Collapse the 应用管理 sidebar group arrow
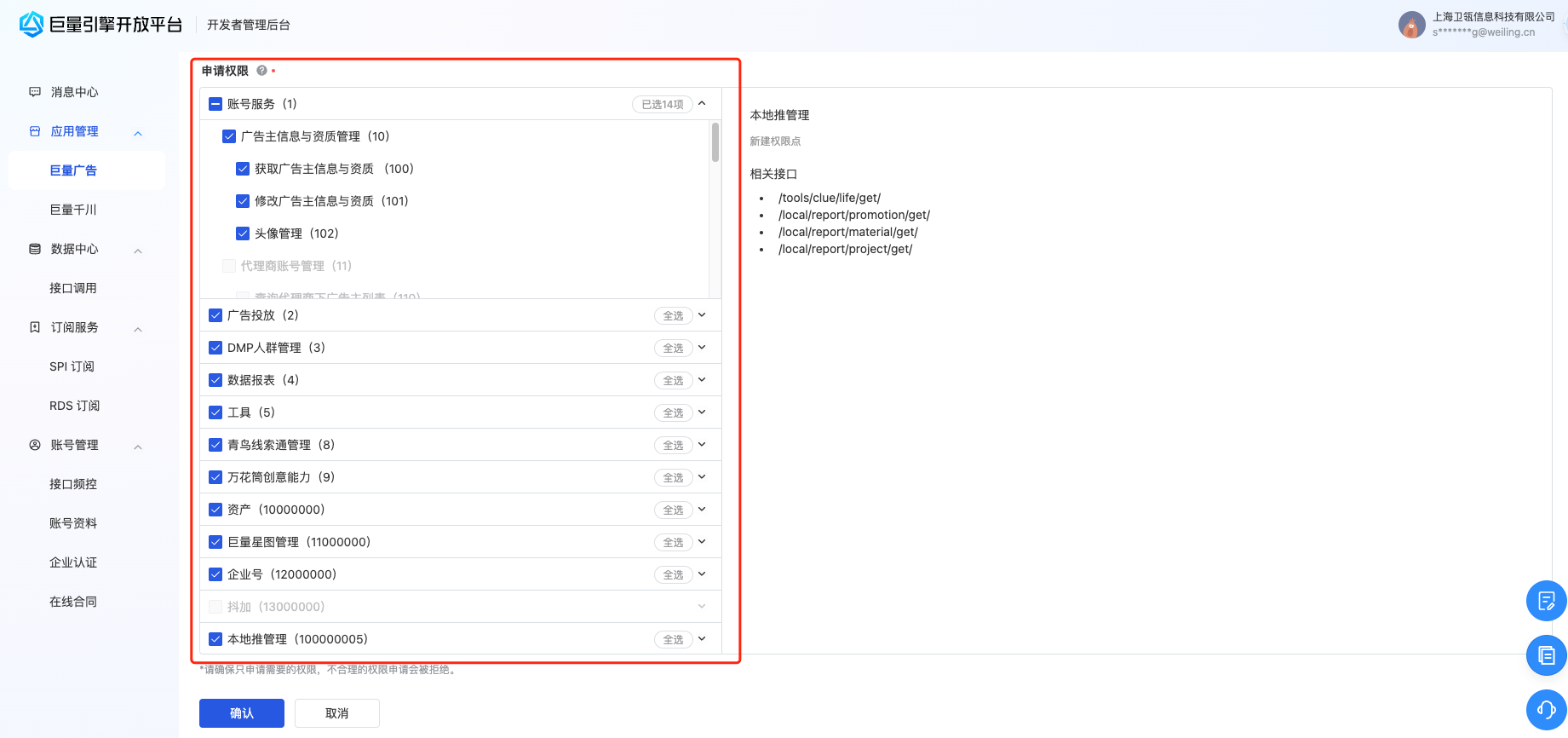Screen dimensions: 1568x738 (x=138, y=133)
